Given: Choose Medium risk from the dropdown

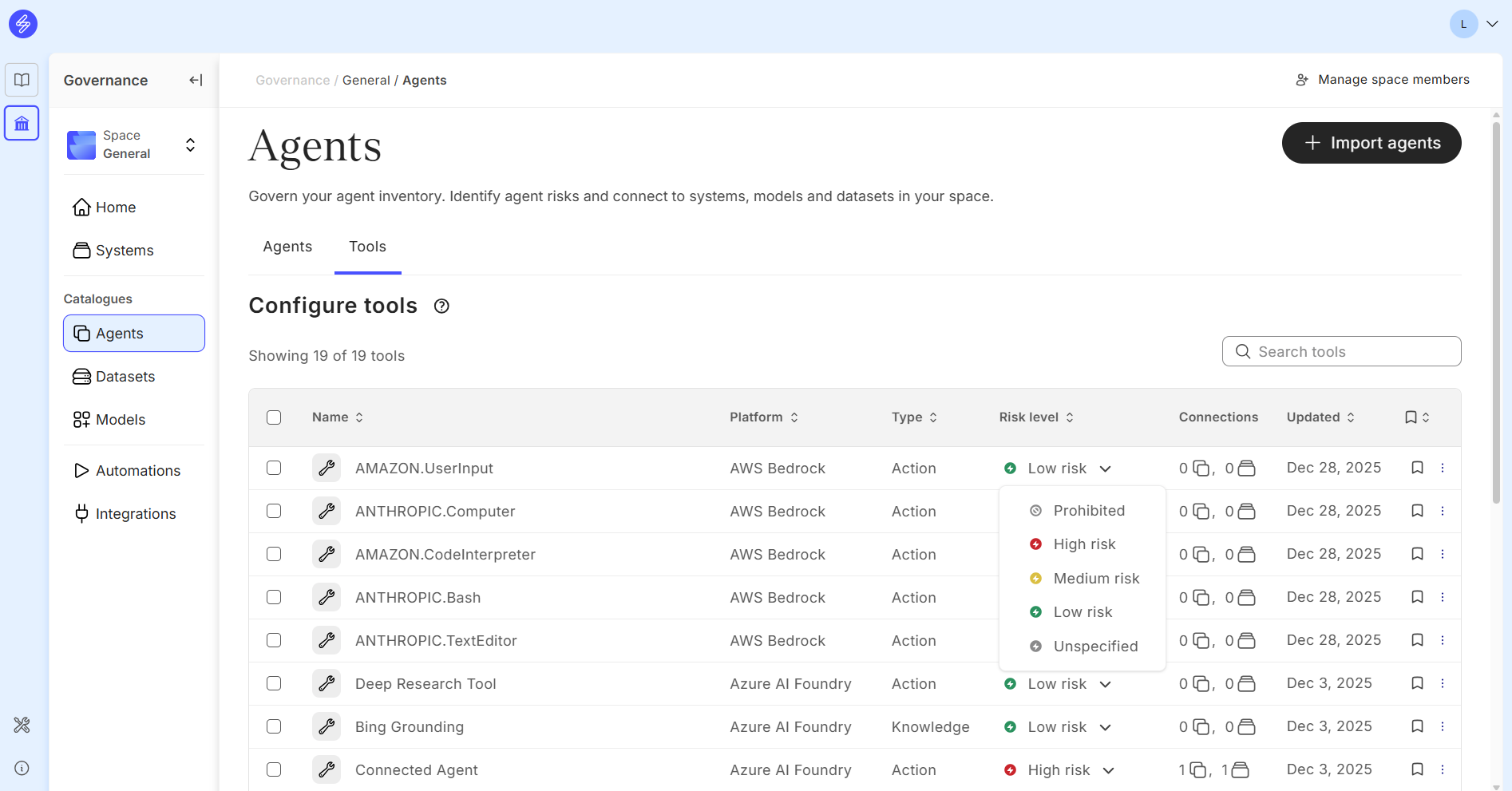Looking at the screenshot, I should click(x=1095, y=579).
